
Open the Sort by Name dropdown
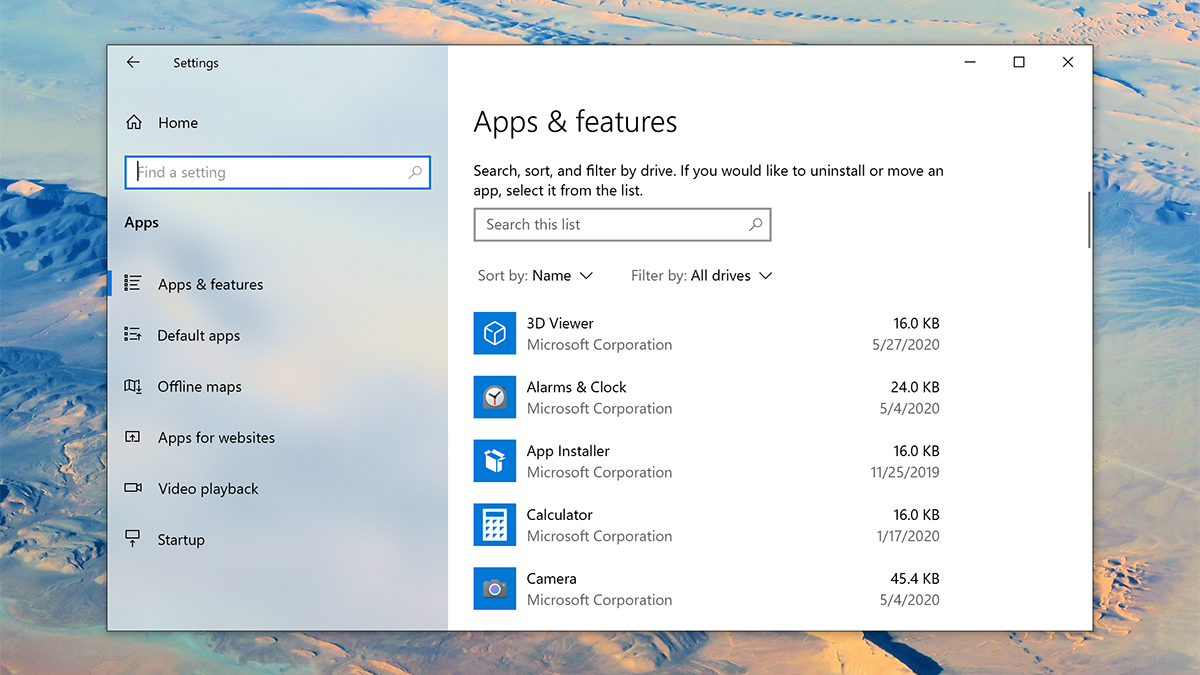click(536, 276)
